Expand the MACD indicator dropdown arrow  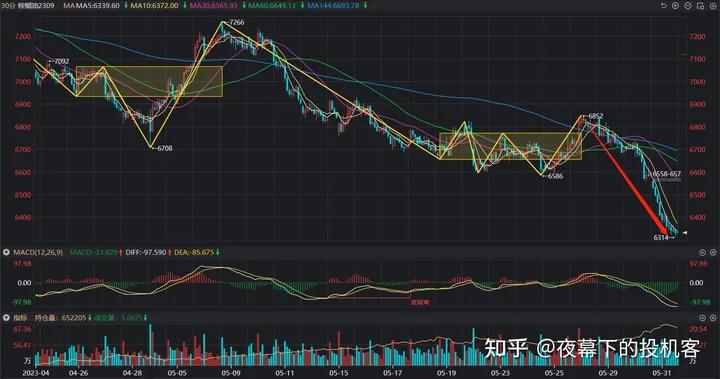click(x=6, y=252)
